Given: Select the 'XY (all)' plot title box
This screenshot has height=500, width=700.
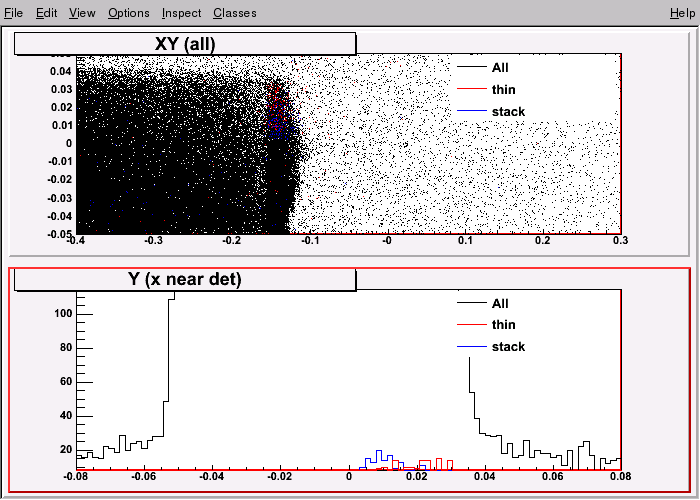Looking at the screenshot, I should pos(185,44).
